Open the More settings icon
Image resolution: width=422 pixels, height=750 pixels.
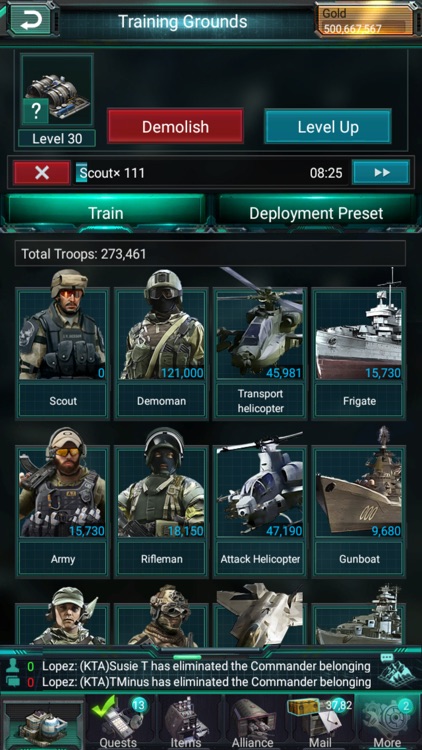coord(387,722)
